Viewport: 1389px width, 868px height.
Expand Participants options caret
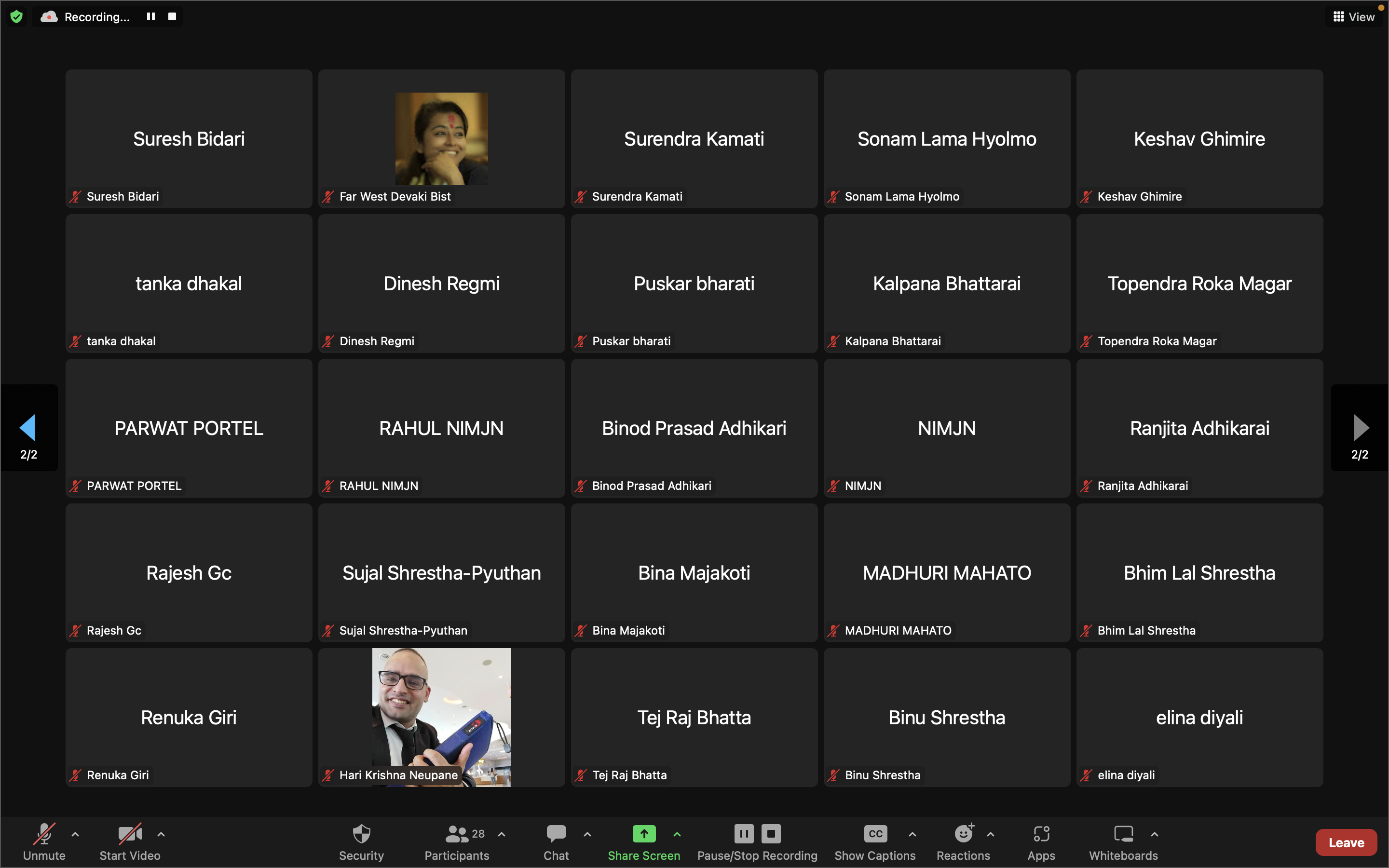[502, 834]
